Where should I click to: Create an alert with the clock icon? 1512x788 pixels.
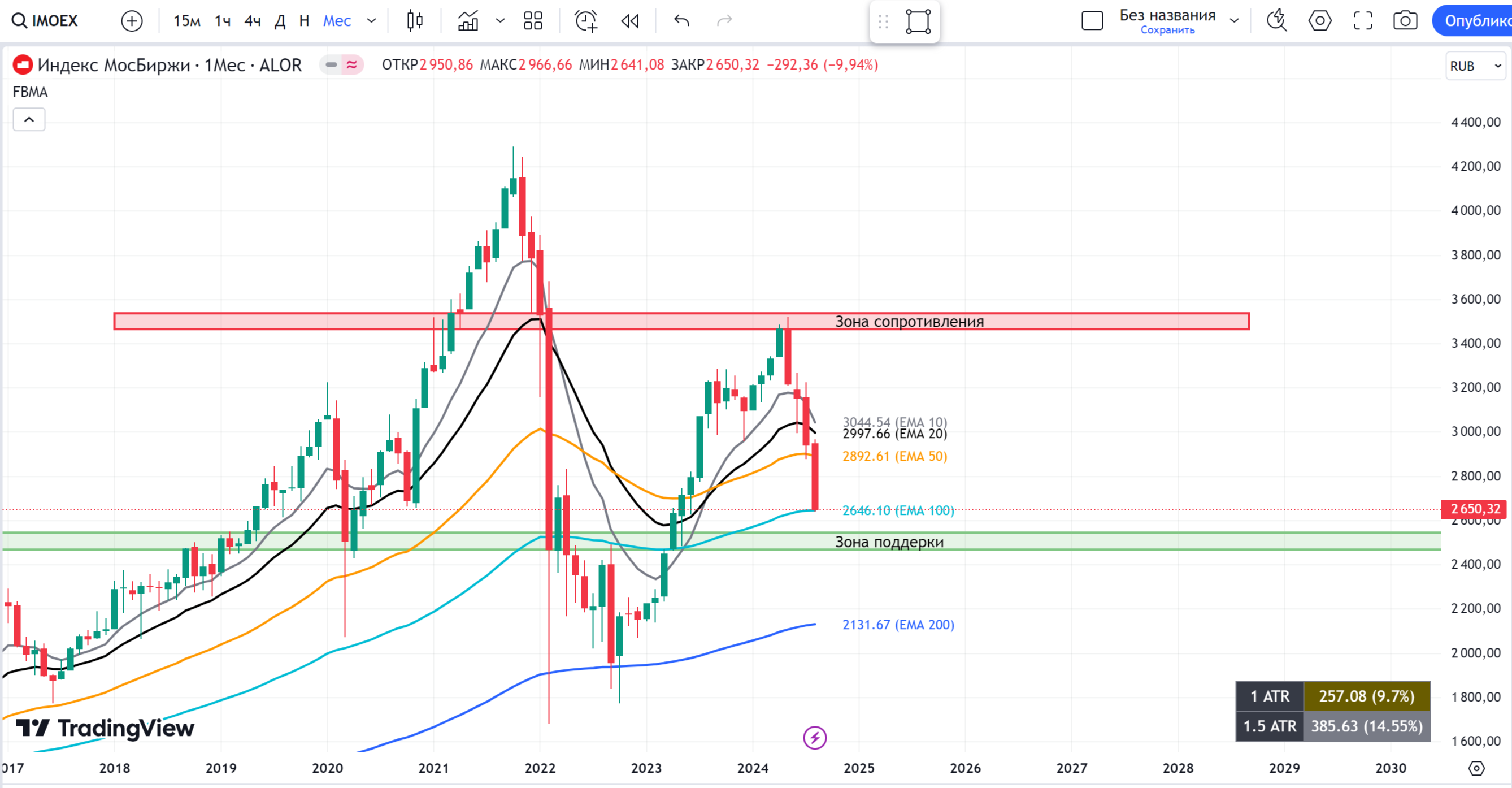586,21
